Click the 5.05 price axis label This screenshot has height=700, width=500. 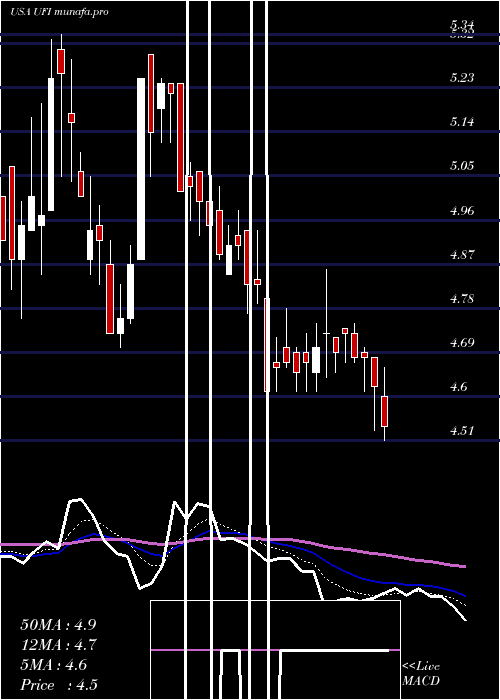[462, 166]
